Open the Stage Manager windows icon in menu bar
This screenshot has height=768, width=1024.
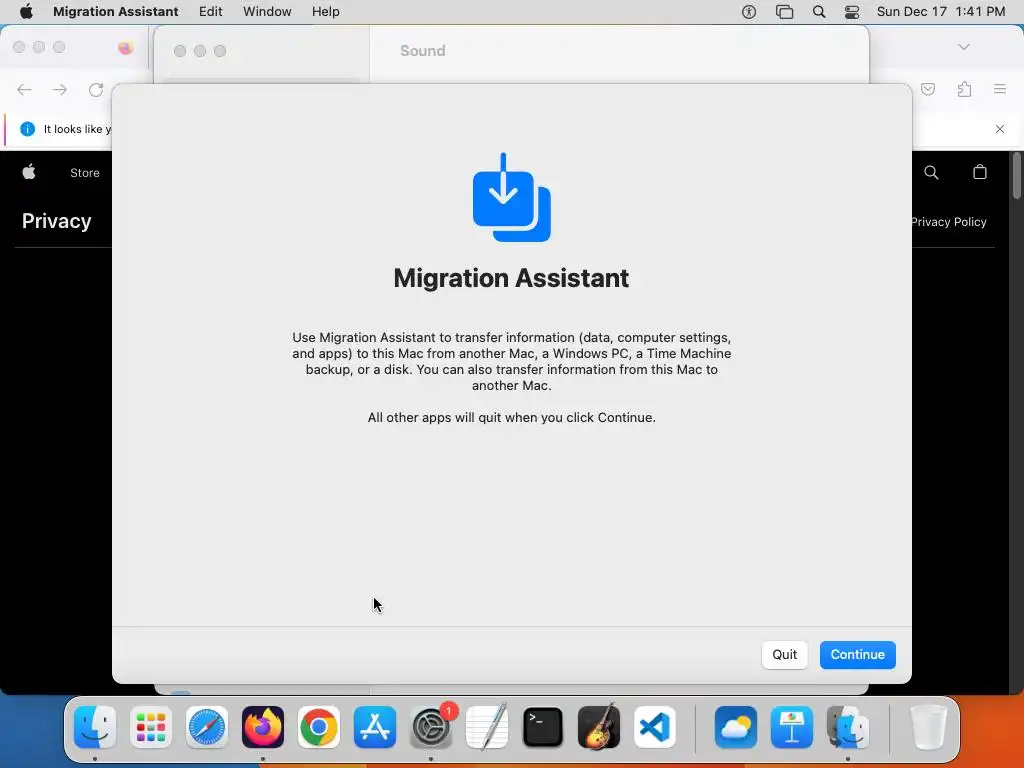coord(784,12)
